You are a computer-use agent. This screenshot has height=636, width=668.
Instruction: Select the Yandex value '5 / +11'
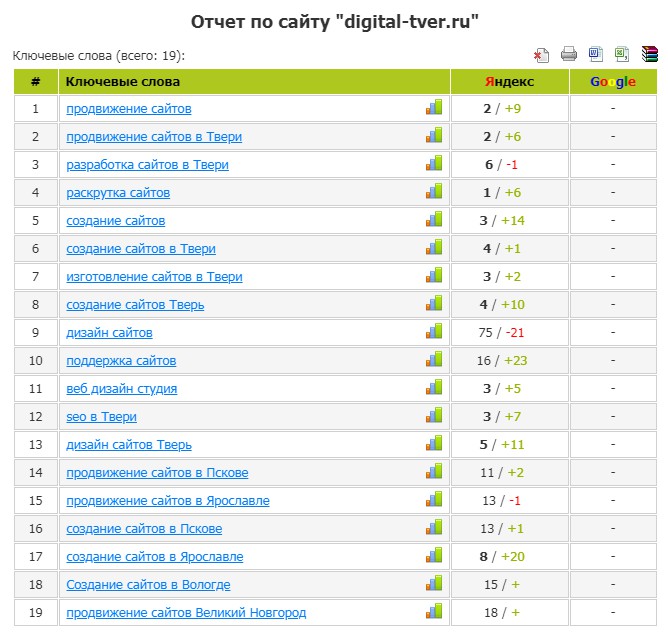pyautogui.click(x=502, y=445)
